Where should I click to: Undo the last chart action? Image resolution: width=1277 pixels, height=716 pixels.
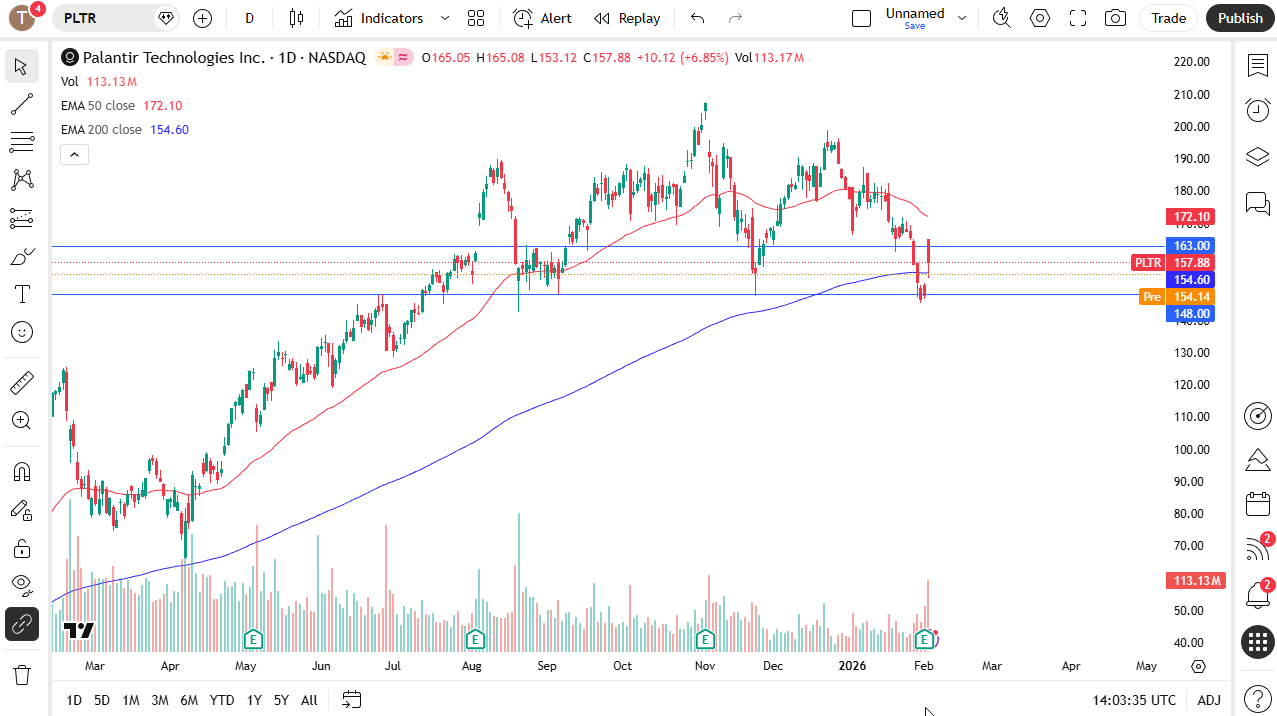[x=698, y=18]
